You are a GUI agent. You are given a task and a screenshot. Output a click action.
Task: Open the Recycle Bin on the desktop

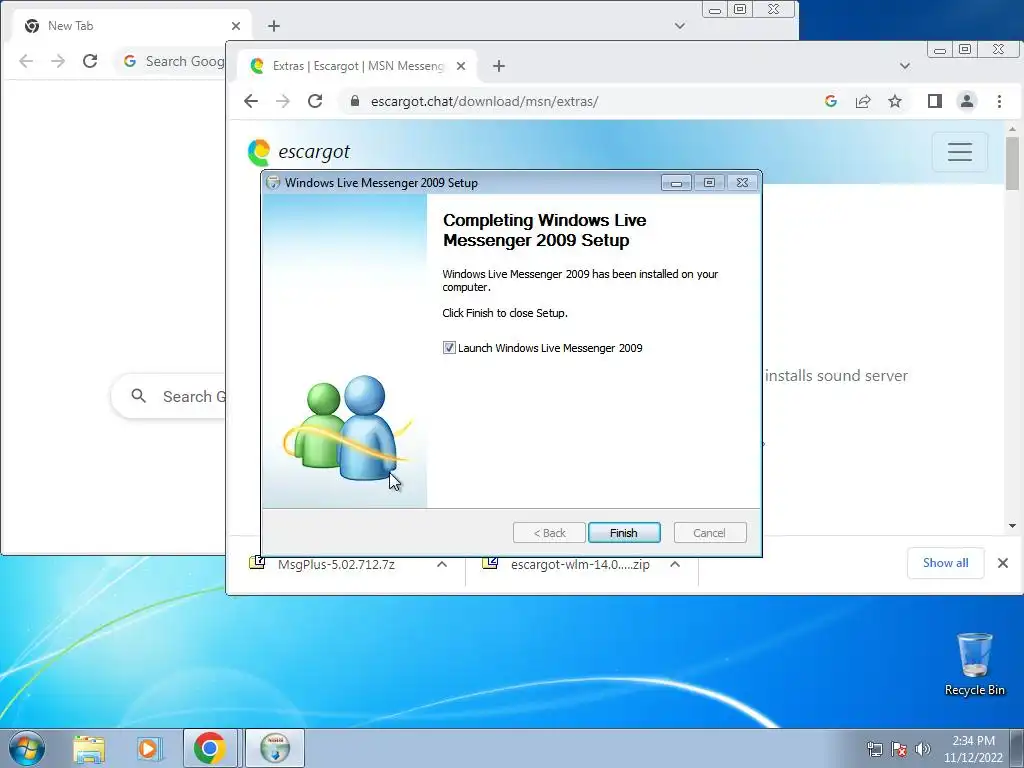974,665
